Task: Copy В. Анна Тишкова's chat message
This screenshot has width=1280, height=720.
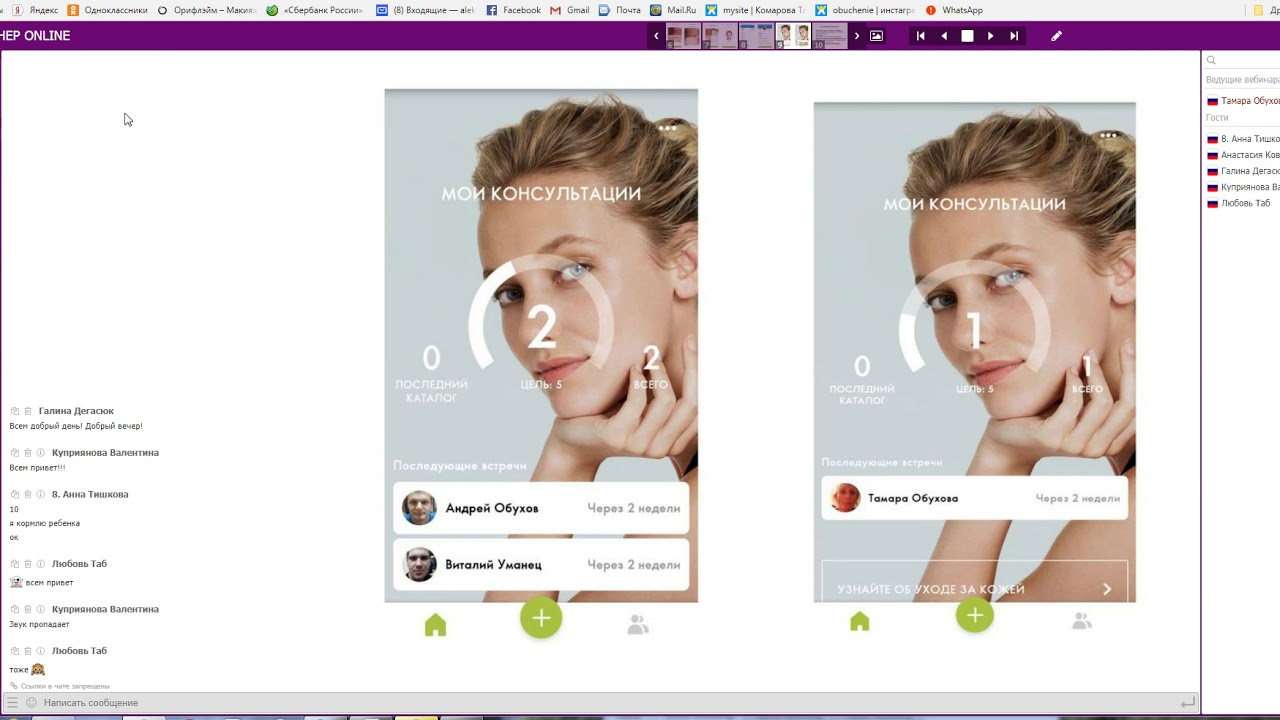Action: coord(15,494)
